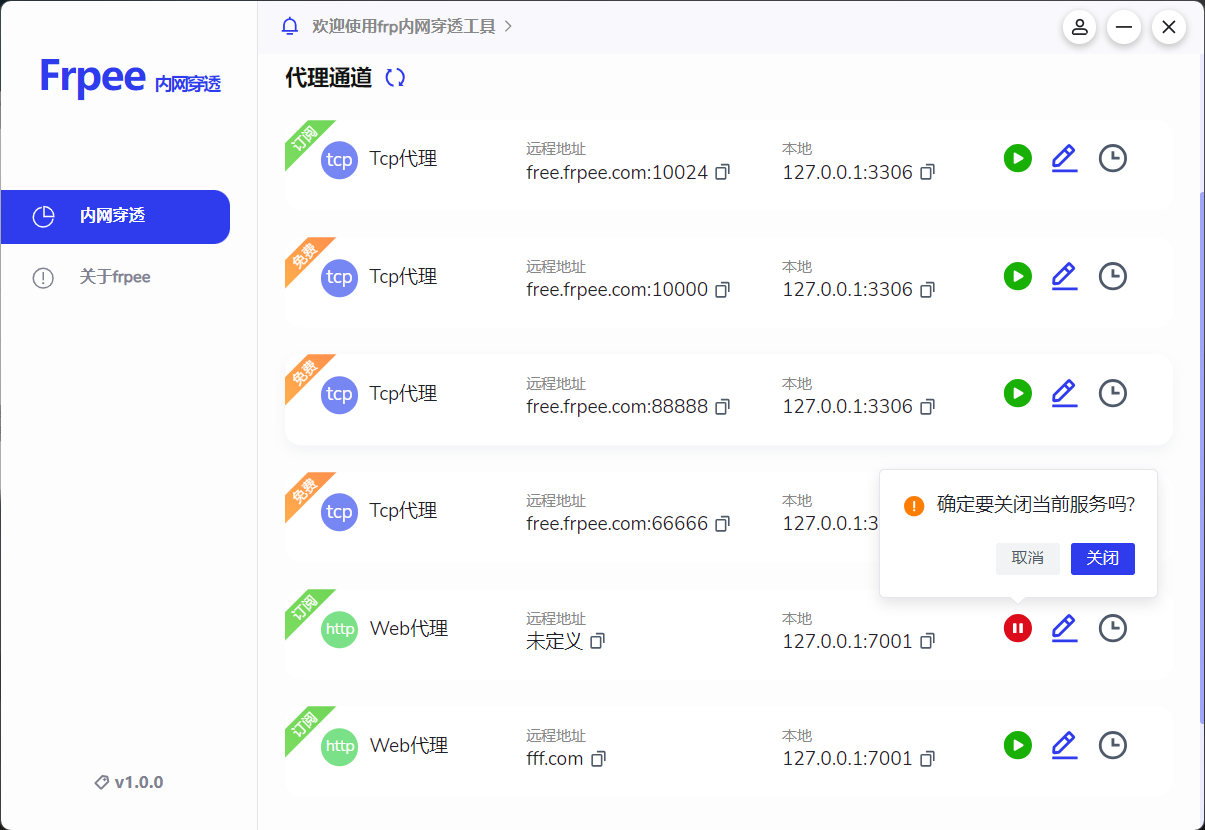This screenshot has width=1205, height=830.
Task: Copy remote address free.frpee.com:88888
Action: point(722,407)
